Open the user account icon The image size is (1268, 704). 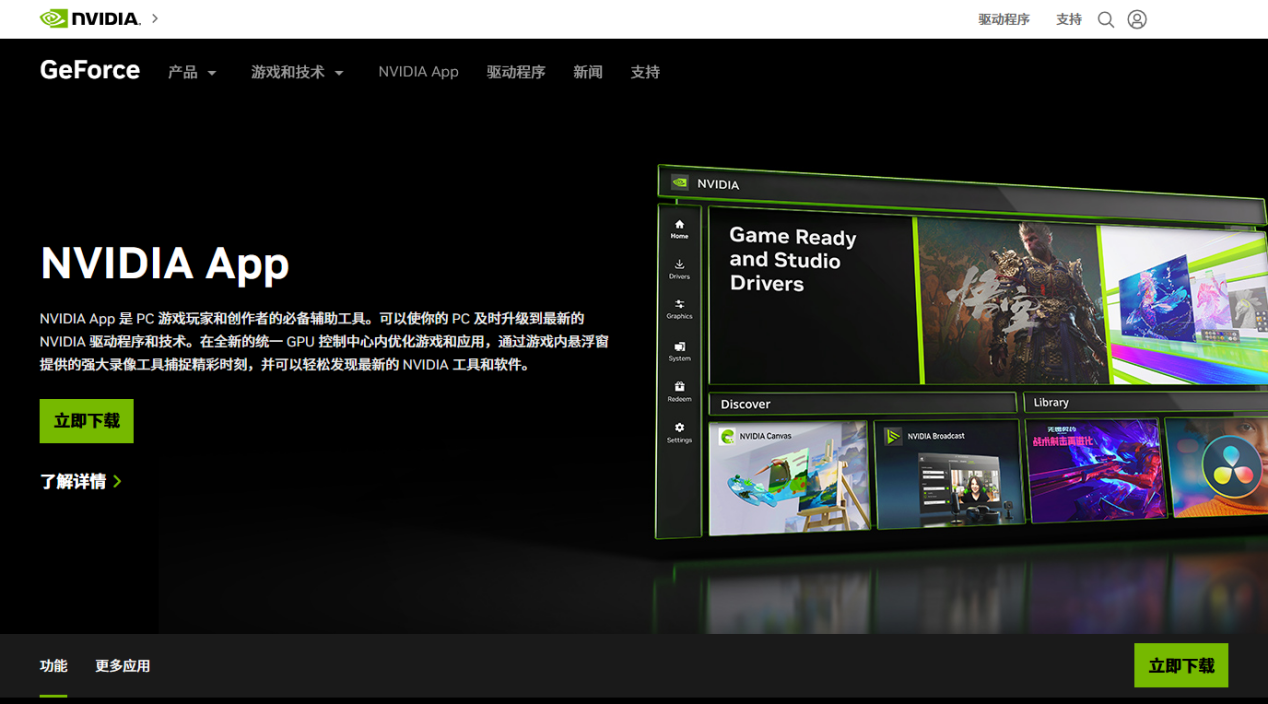1137,20
